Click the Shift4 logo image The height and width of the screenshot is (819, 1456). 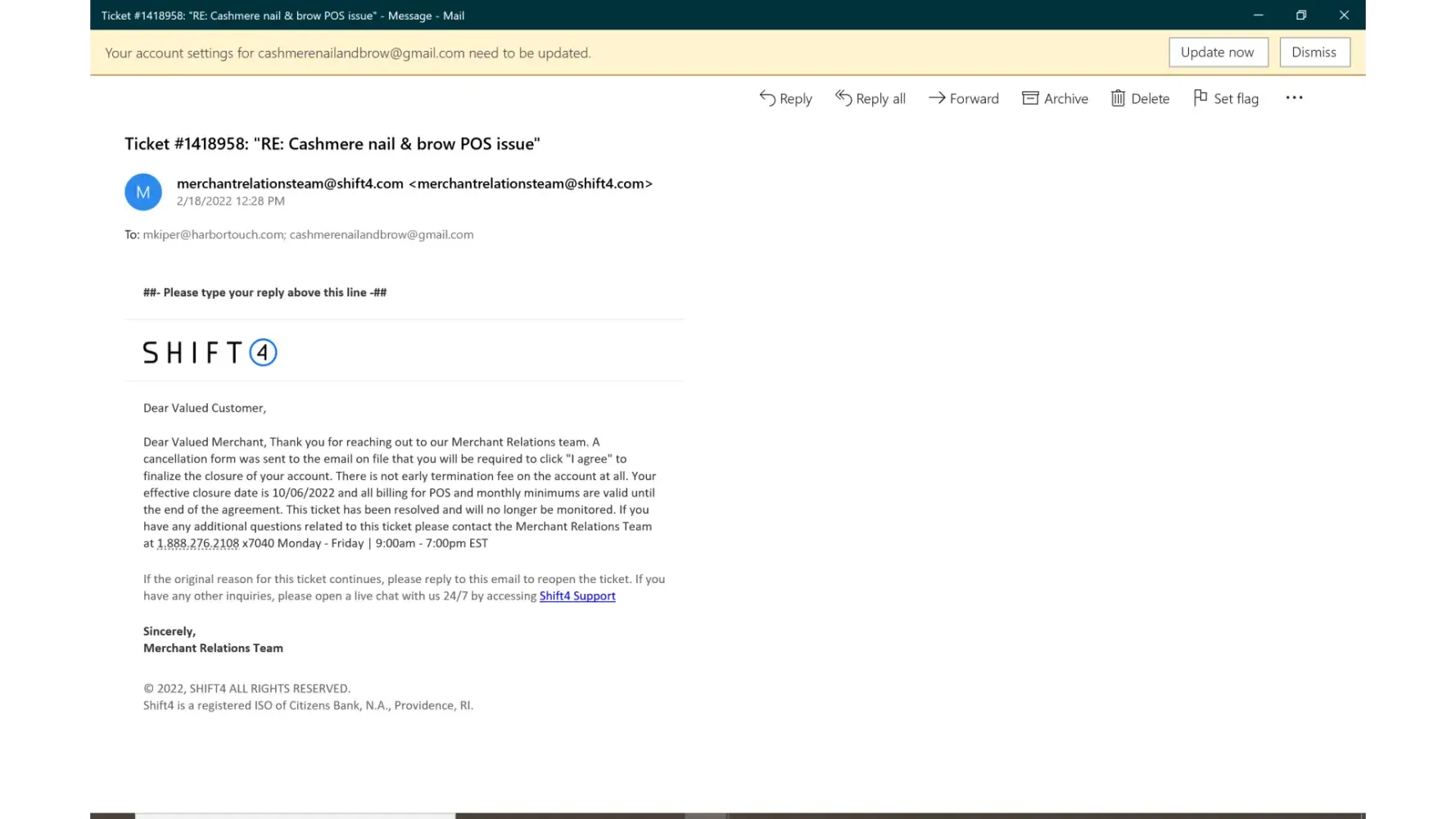pyautogui.click(x=210, y=352)
